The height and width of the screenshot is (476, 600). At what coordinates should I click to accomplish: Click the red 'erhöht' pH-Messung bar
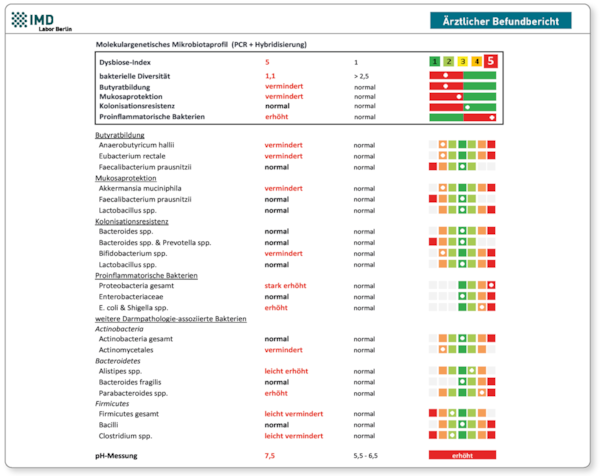click(x=462, y=456)
